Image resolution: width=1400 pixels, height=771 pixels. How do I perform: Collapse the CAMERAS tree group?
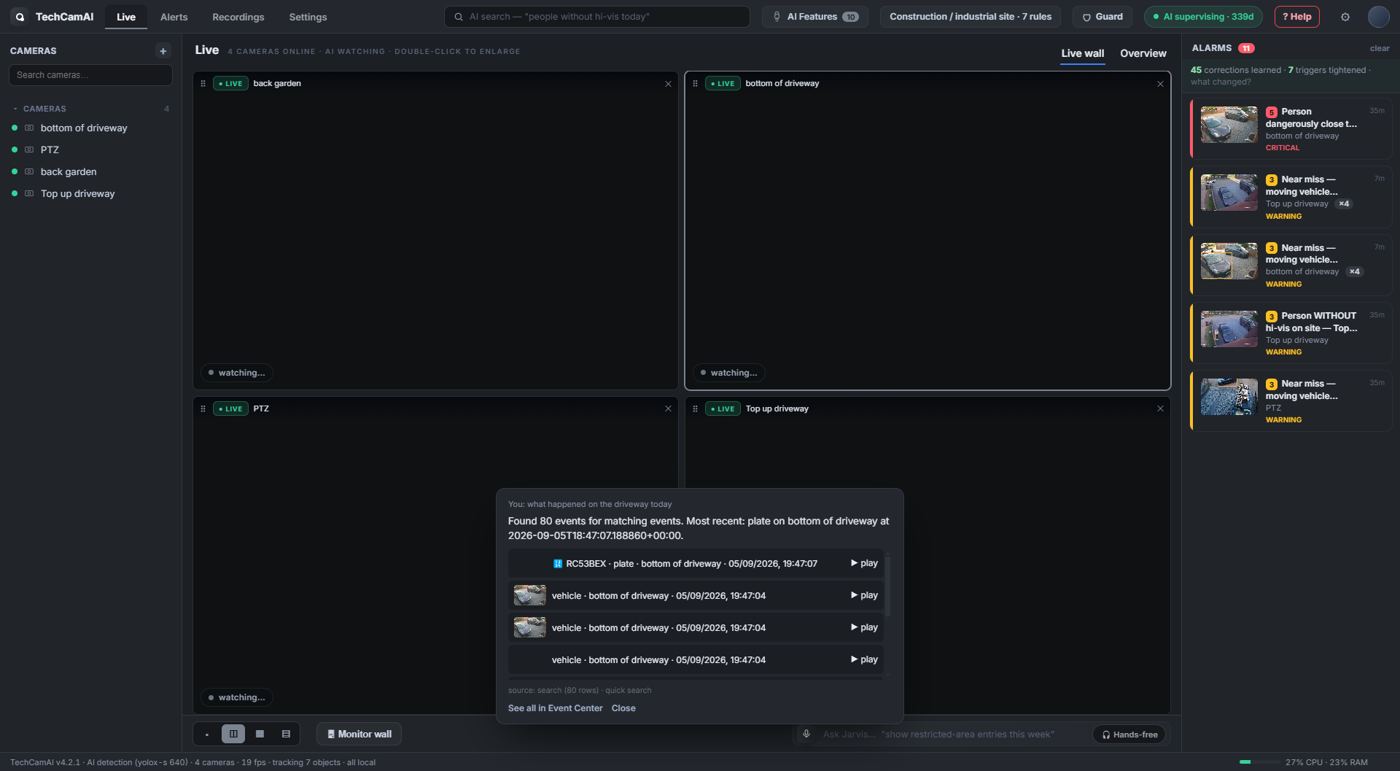15,109
